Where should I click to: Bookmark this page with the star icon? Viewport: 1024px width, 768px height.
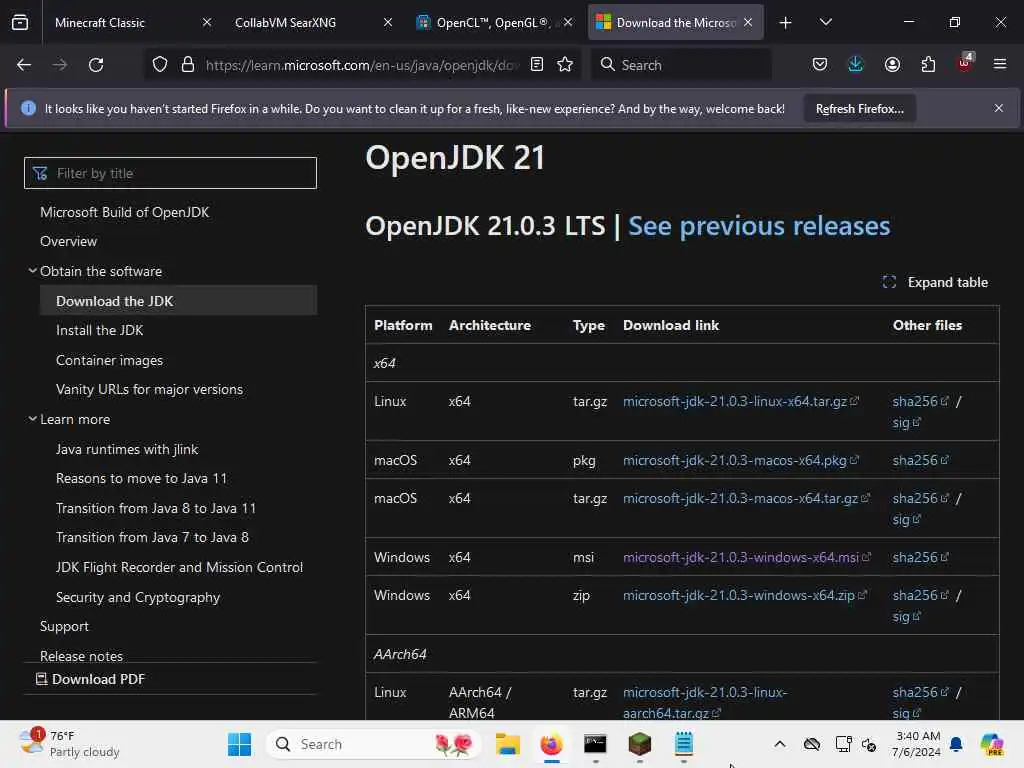click(x=566, y=65)
